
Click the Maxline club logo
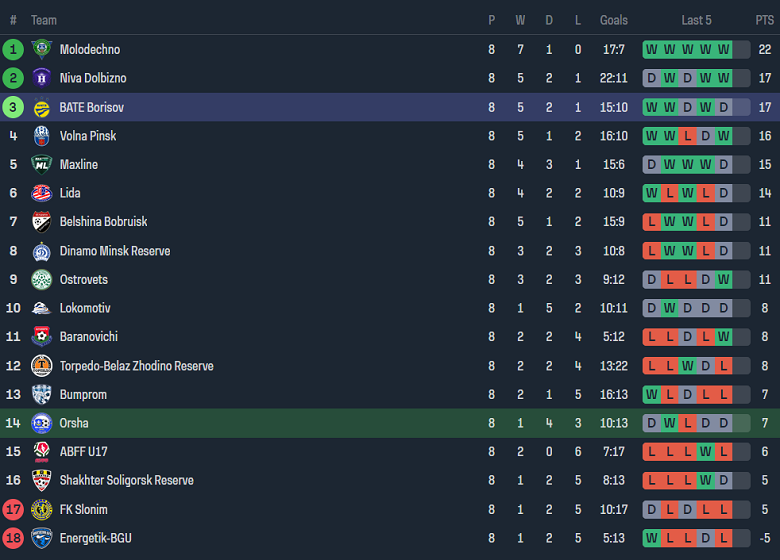coord(41,164)
